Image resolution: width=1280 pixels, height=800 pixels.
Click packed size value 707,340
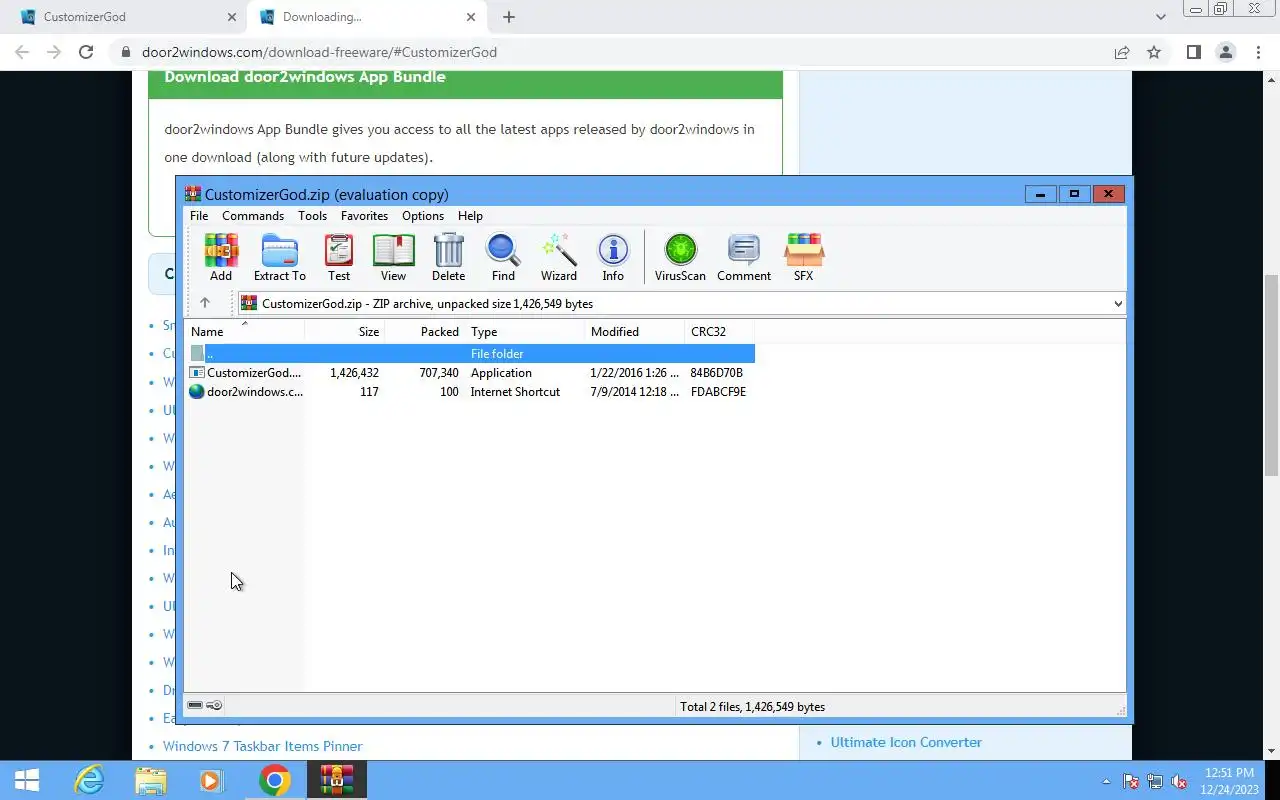pyautogui.click(x=439, y=373)
